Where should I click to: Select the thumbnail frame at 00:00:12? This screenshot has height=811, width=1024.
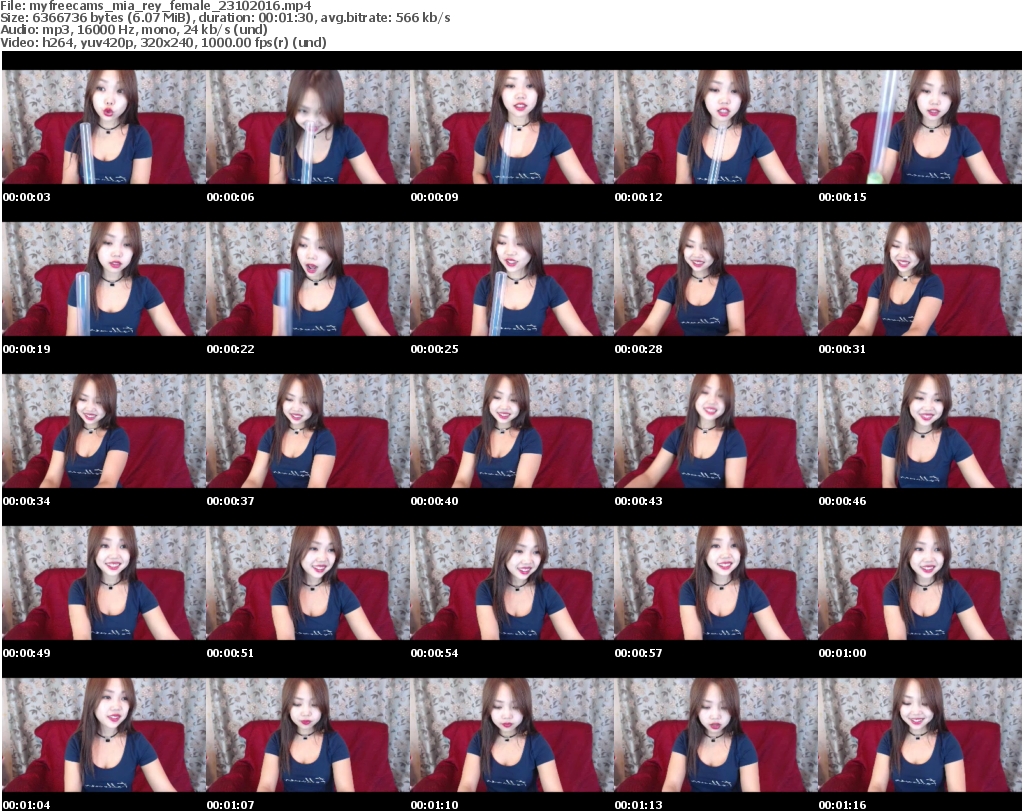pyautogui.click(x=716, y=127)
